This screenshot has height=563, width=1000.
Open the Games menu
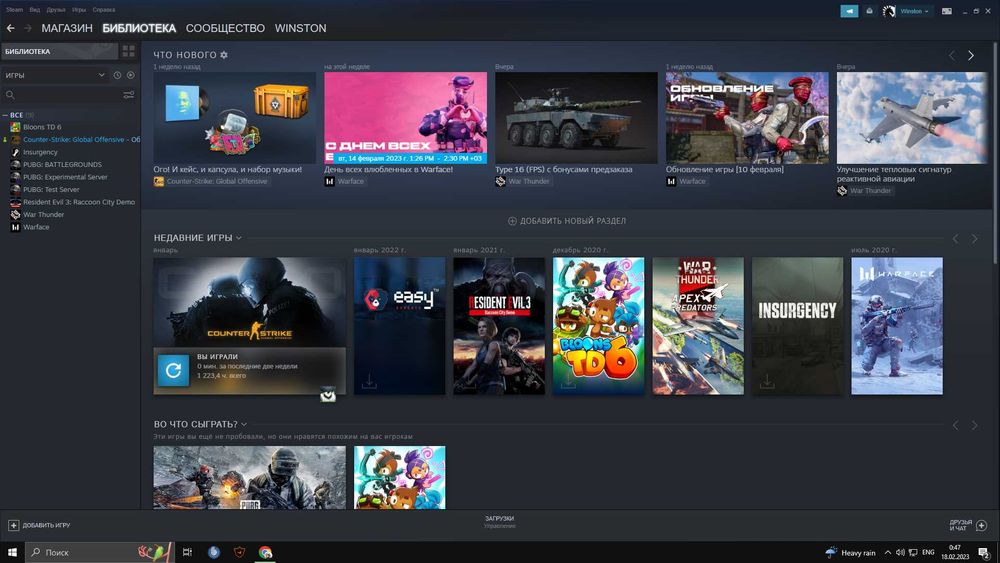coord(78,10)
